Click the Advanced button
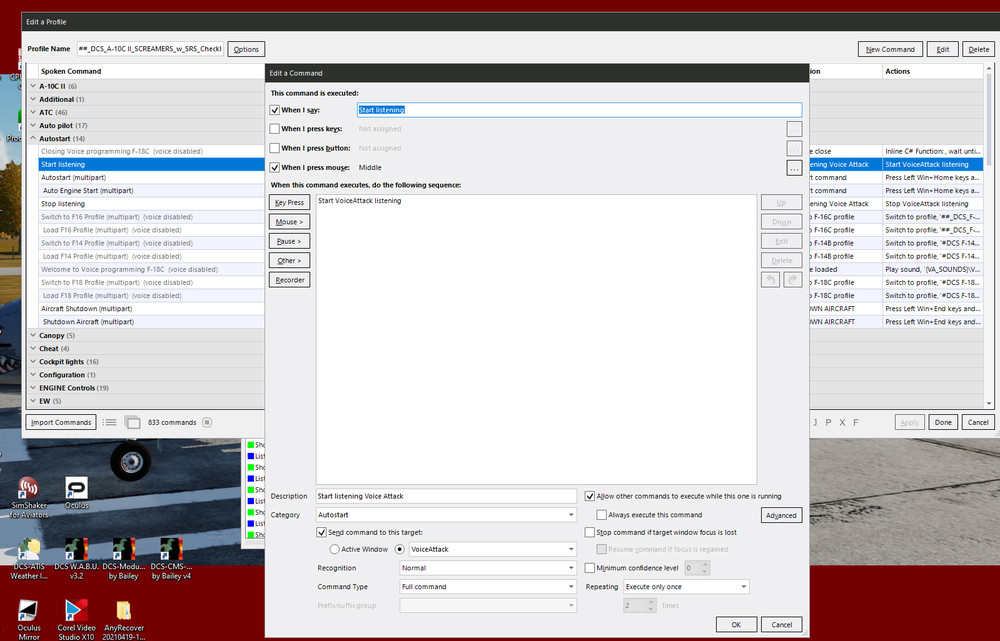Screen dimensions: 1000x641 click(x=781, y=515)
